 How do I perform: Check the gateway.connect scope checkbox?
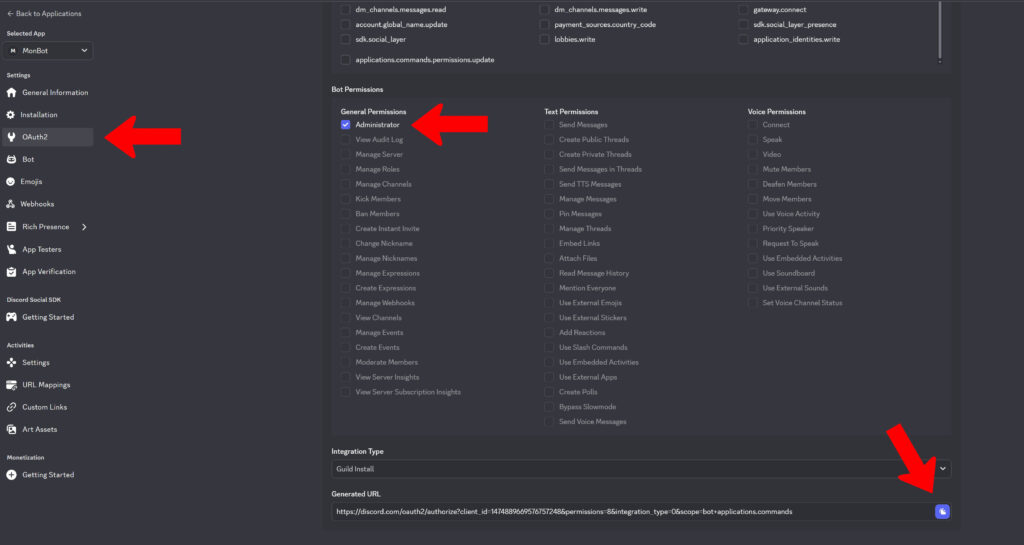click(744, 9)
